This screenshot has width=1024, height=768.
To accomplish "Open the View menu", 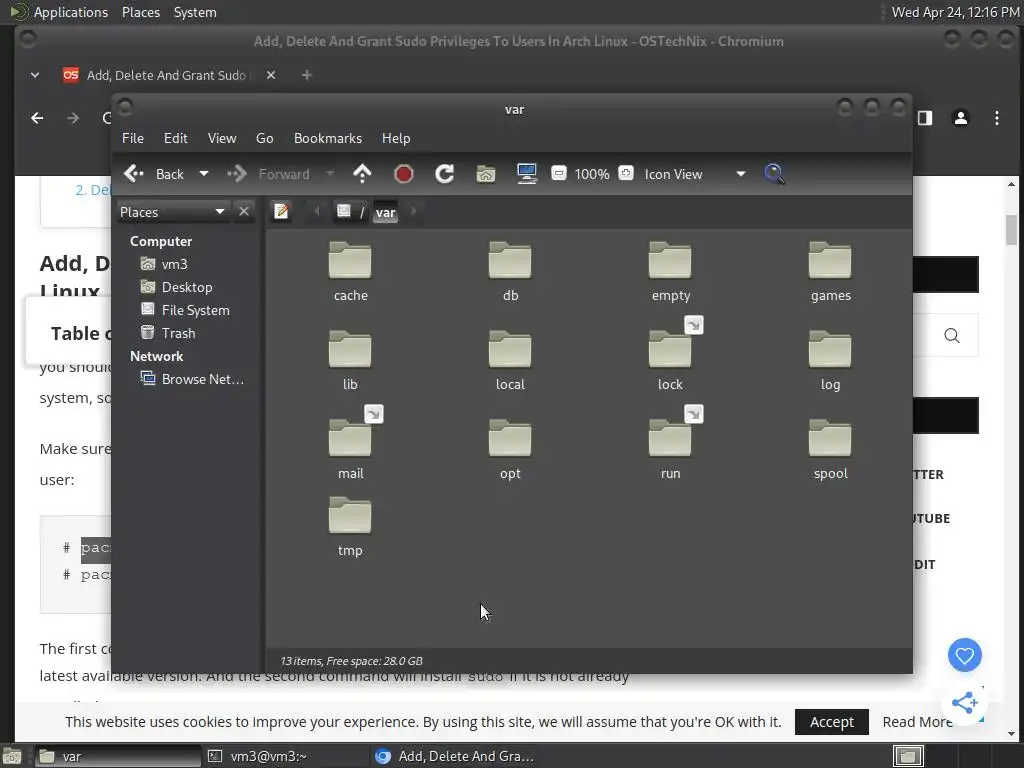I will tap(222, 138).
